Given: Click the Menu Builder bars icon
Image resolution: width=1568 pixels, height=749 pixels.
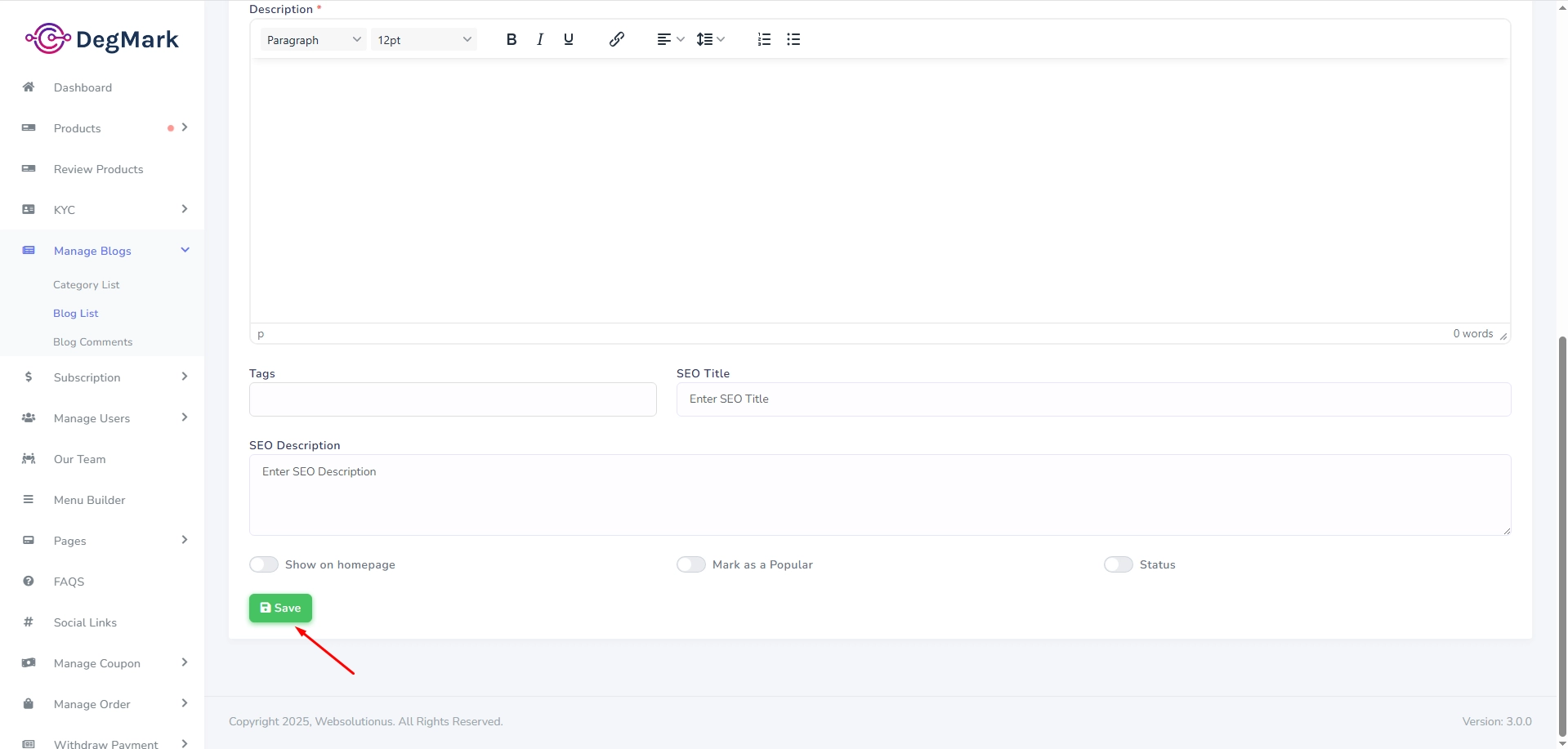Looking at the screenshot, I should (29, 499).
